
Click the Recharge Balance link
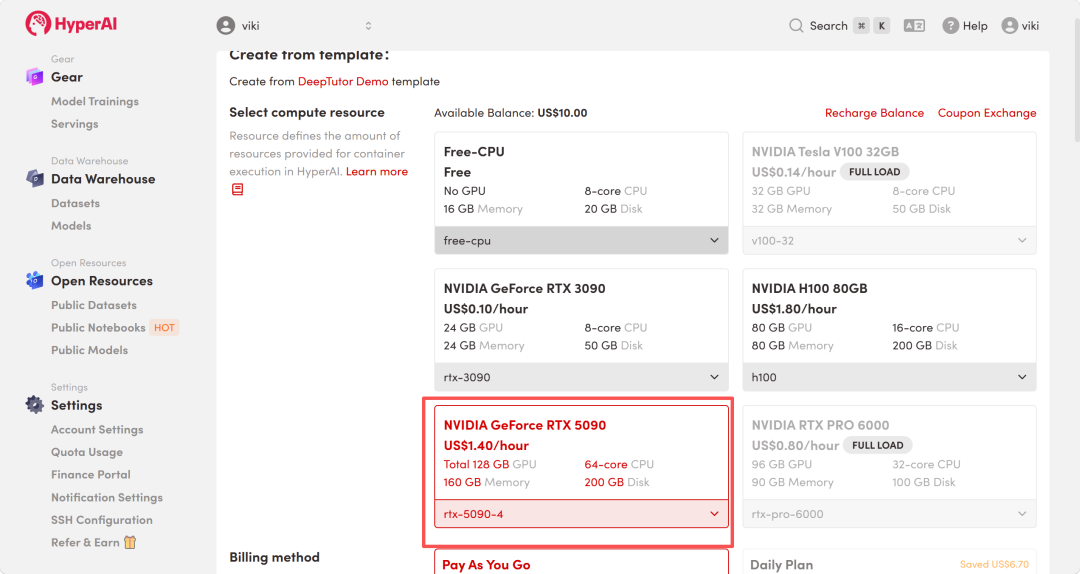[x=874, y=113]
